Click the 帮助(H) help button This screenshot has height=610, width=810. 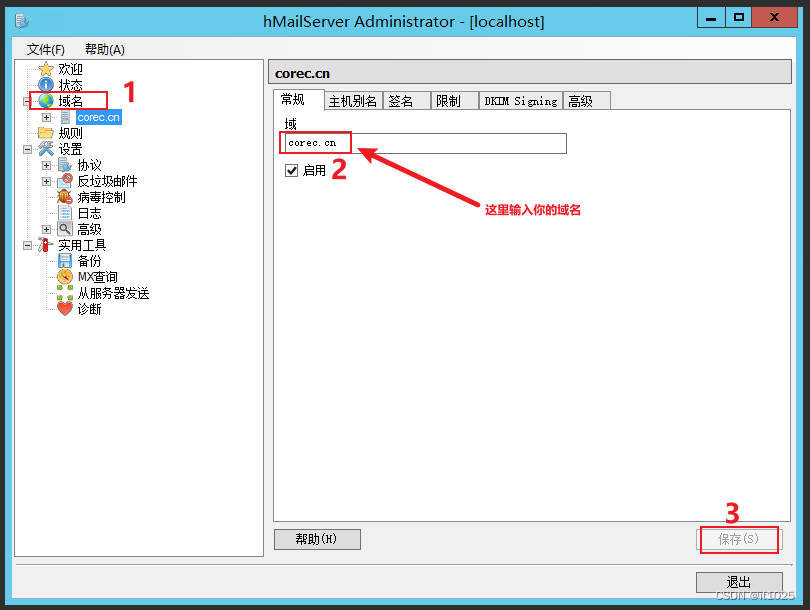(317, 539)
